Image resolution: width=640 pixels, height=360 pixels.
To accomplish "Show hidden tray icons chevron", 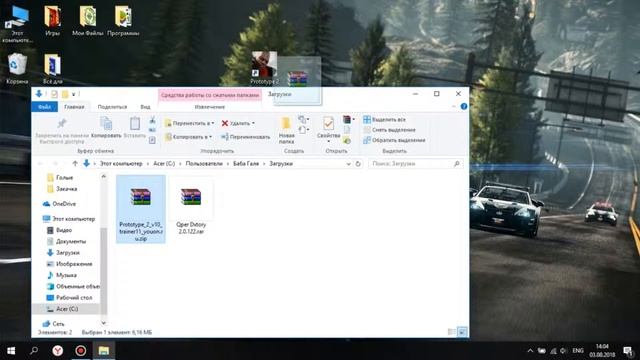I will (x=530, y=351).
